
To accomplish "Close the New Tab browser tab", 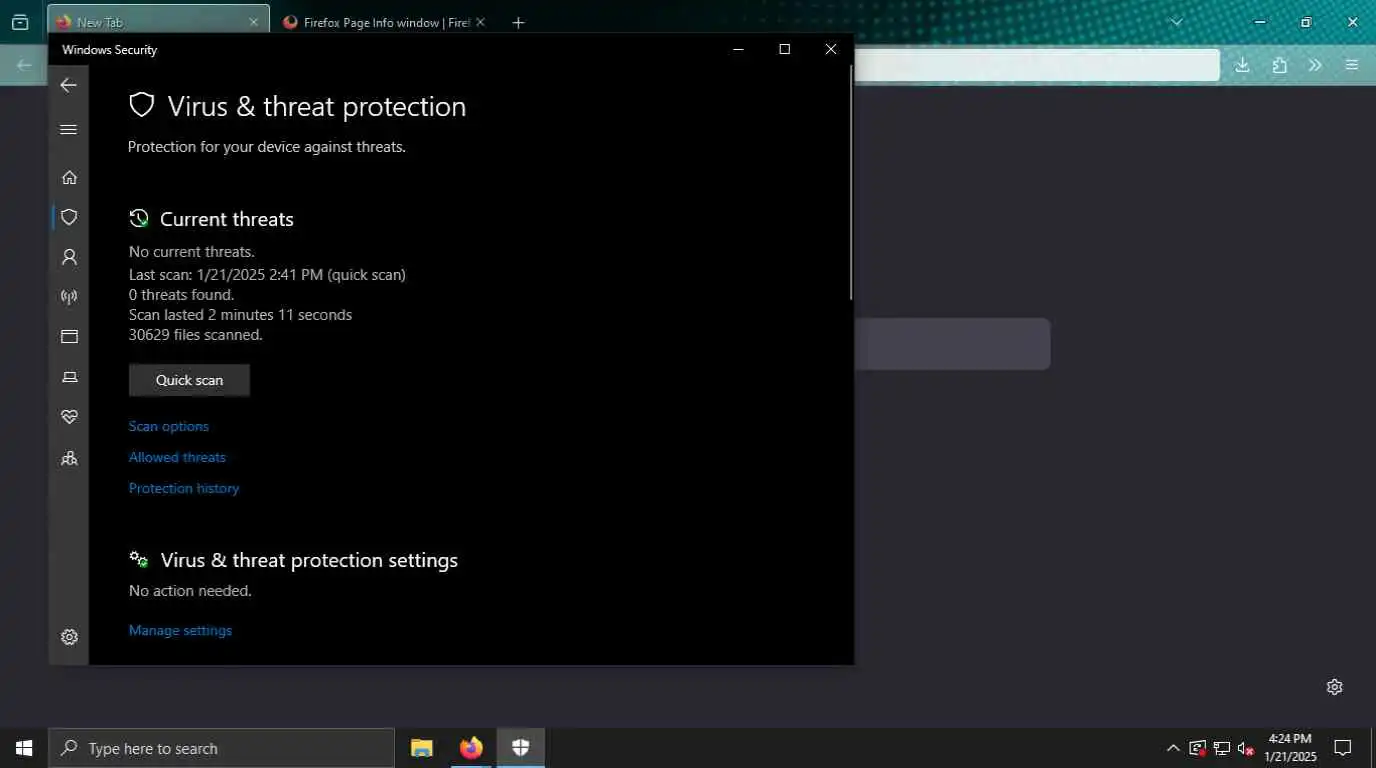I will click(x=253, y=22).
